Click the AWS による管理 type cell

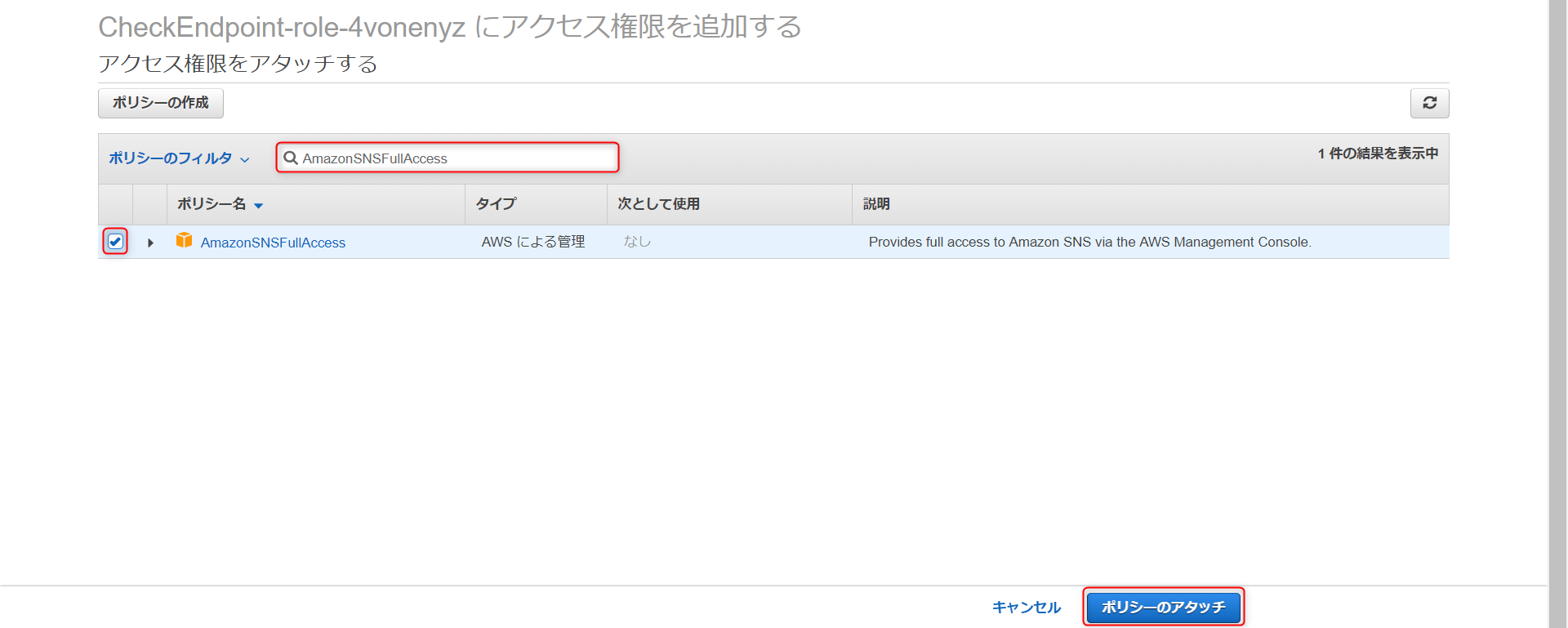533,242
